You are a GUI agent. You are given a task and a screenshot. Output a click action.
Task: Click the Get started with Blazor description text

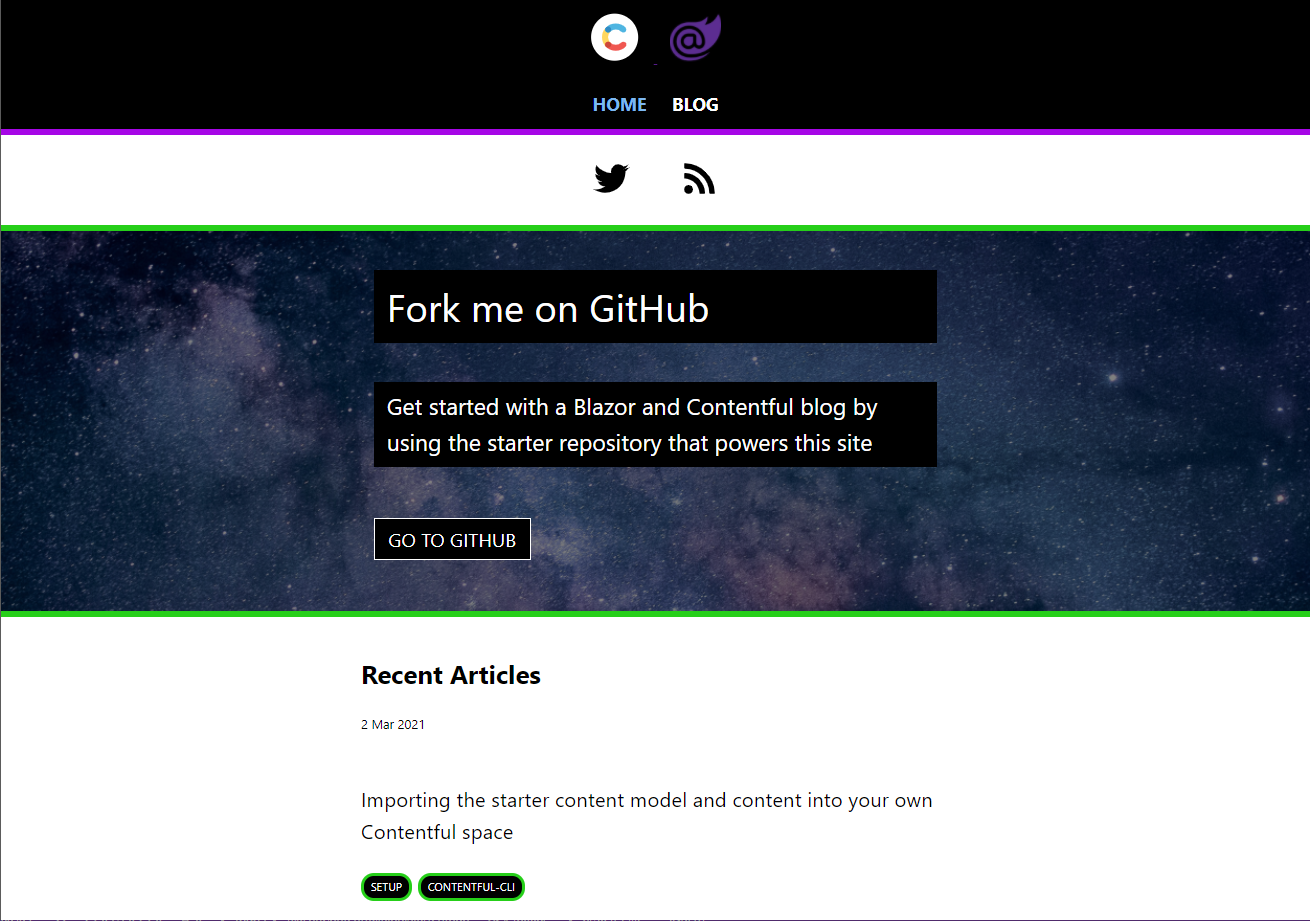click(632, 425)
